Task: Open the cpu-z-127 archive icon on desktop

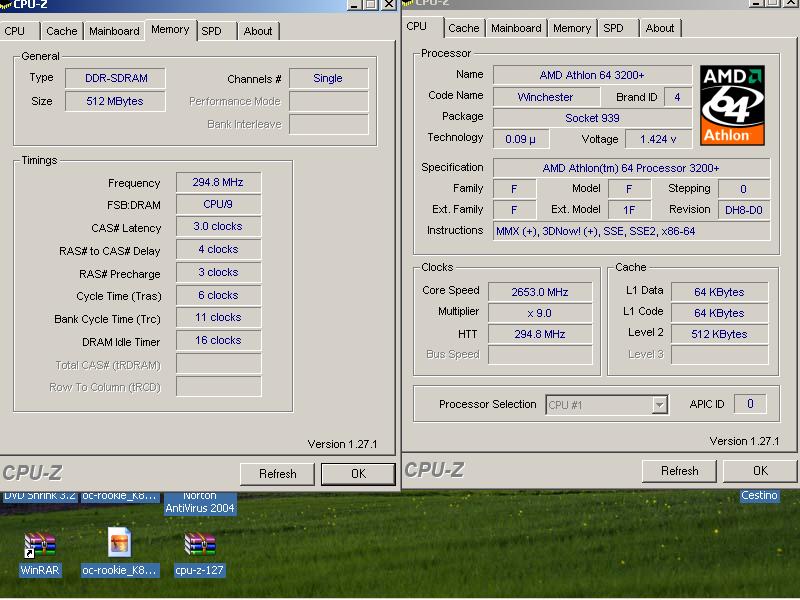Action: pyautogui.click(x=199, y=544)
